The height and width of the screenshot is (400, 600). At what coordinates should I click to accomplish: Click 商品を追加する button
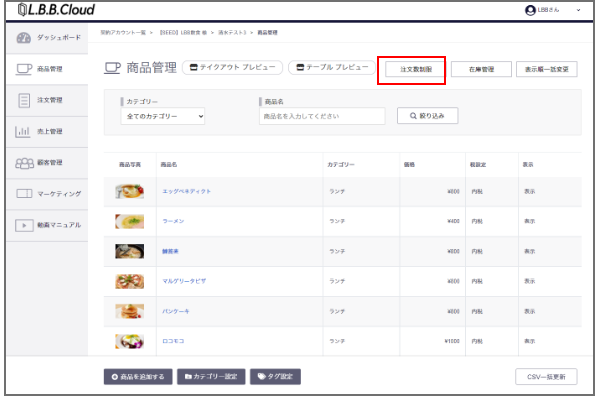pos(136,377)
